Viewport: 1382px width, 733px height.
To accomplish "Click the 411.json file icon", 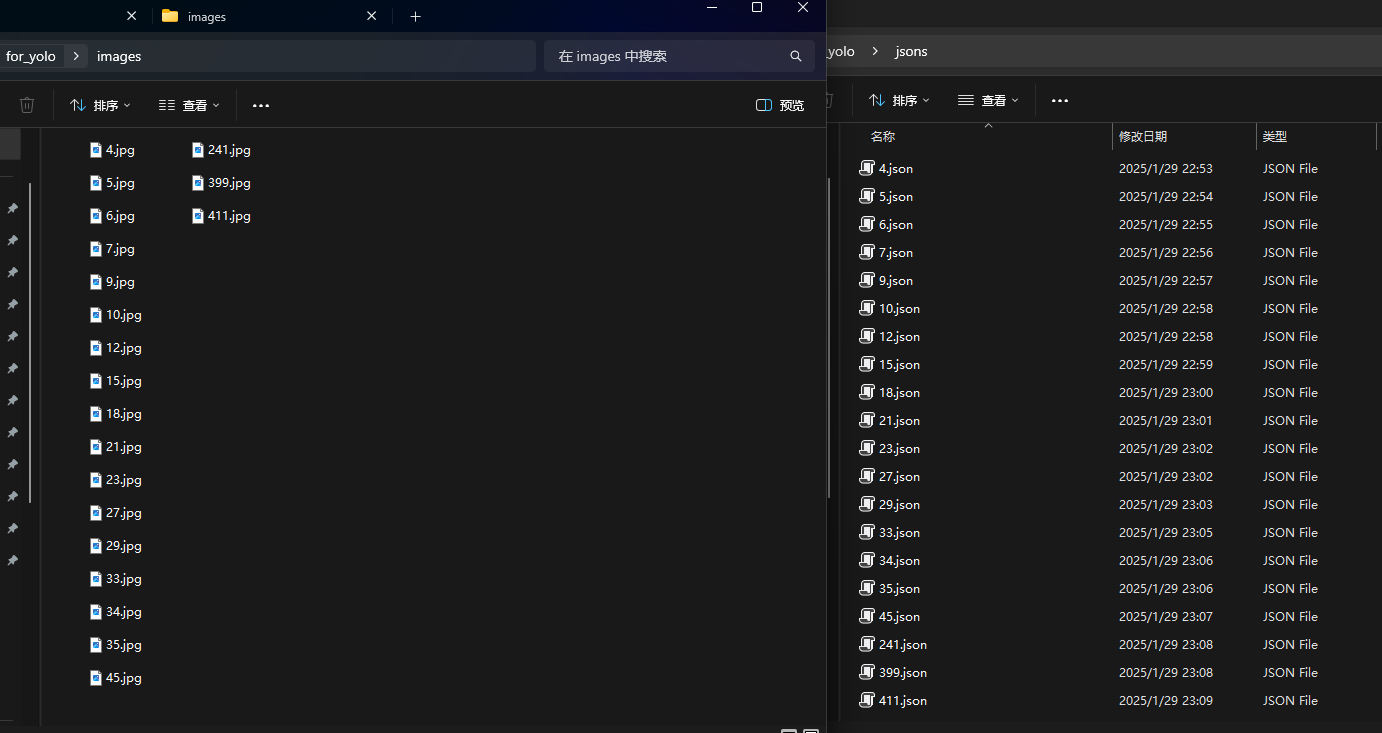I will click(x=867, y=700).
